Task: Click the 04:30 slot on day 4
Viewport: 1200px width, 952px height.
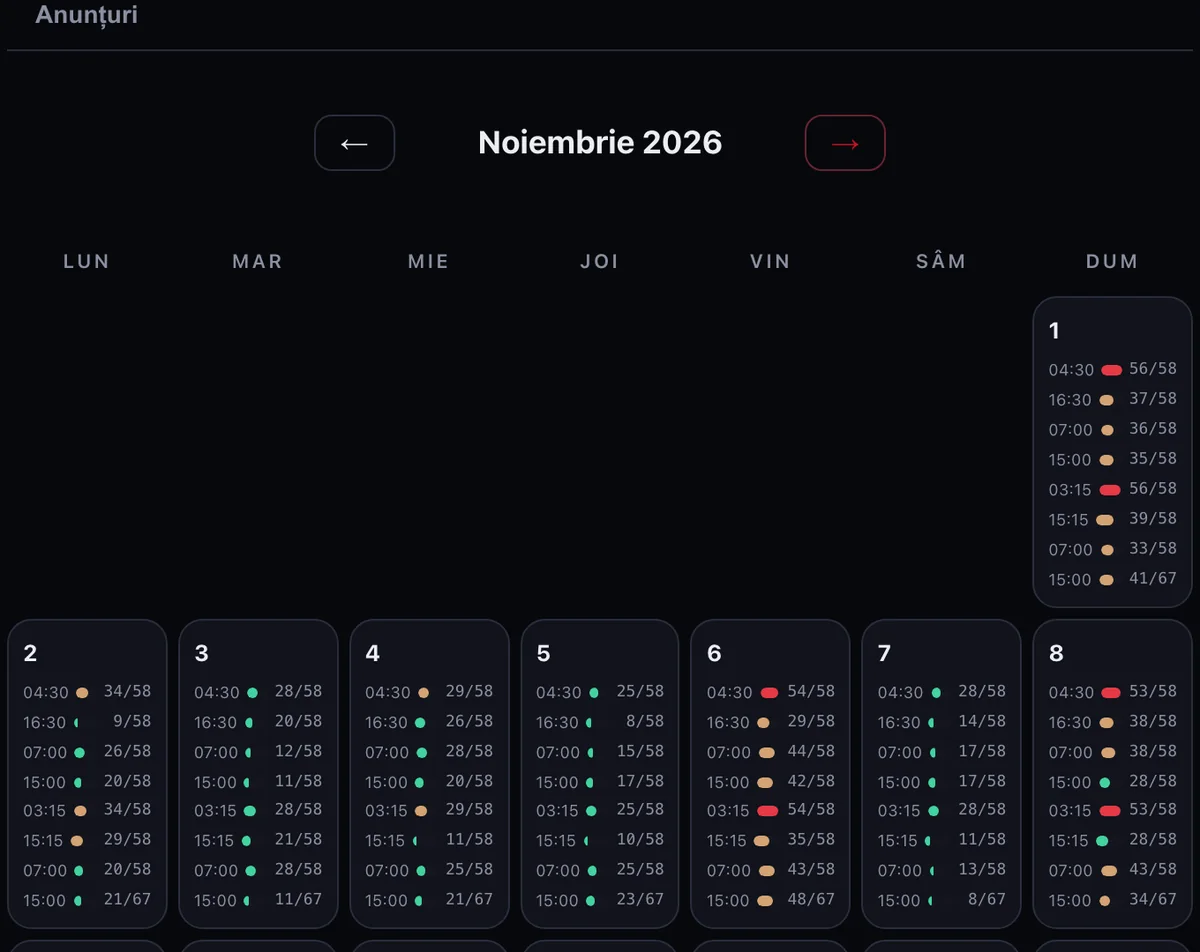Action: click(x=429, y=692)
